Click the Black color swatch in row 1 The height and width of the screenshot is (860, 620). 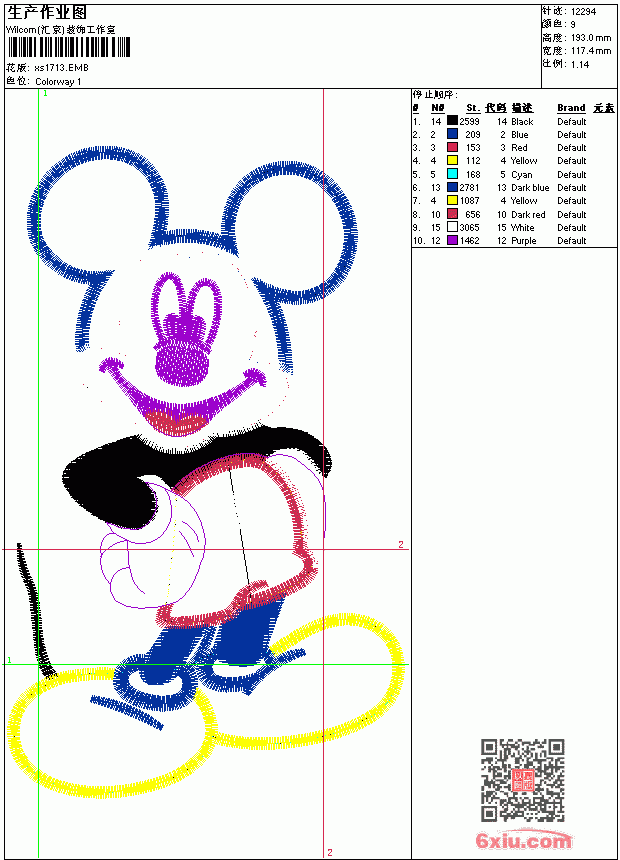(x=452, y=121)
